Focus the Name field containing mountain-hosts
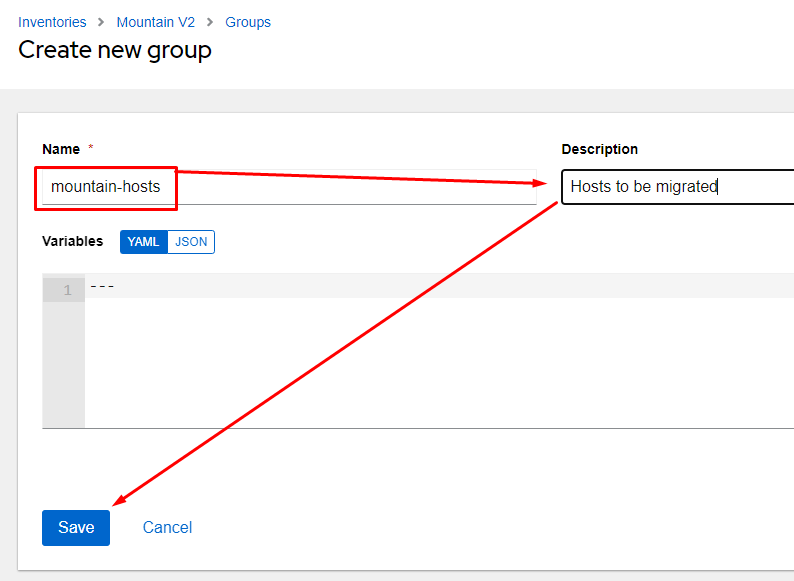794x581 pixels. (x=289, y=187)
